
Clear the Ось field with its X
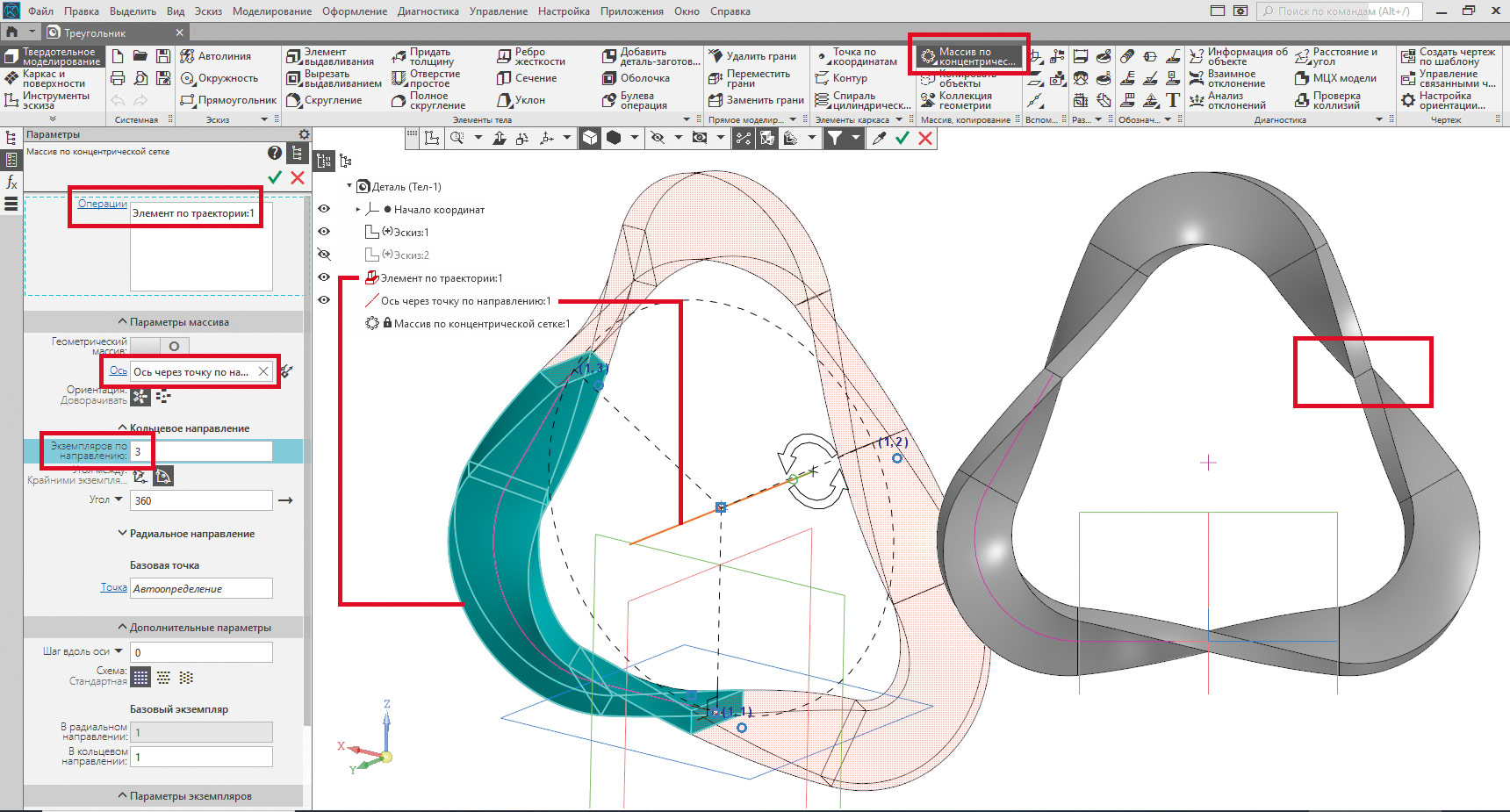pos(262,371)
